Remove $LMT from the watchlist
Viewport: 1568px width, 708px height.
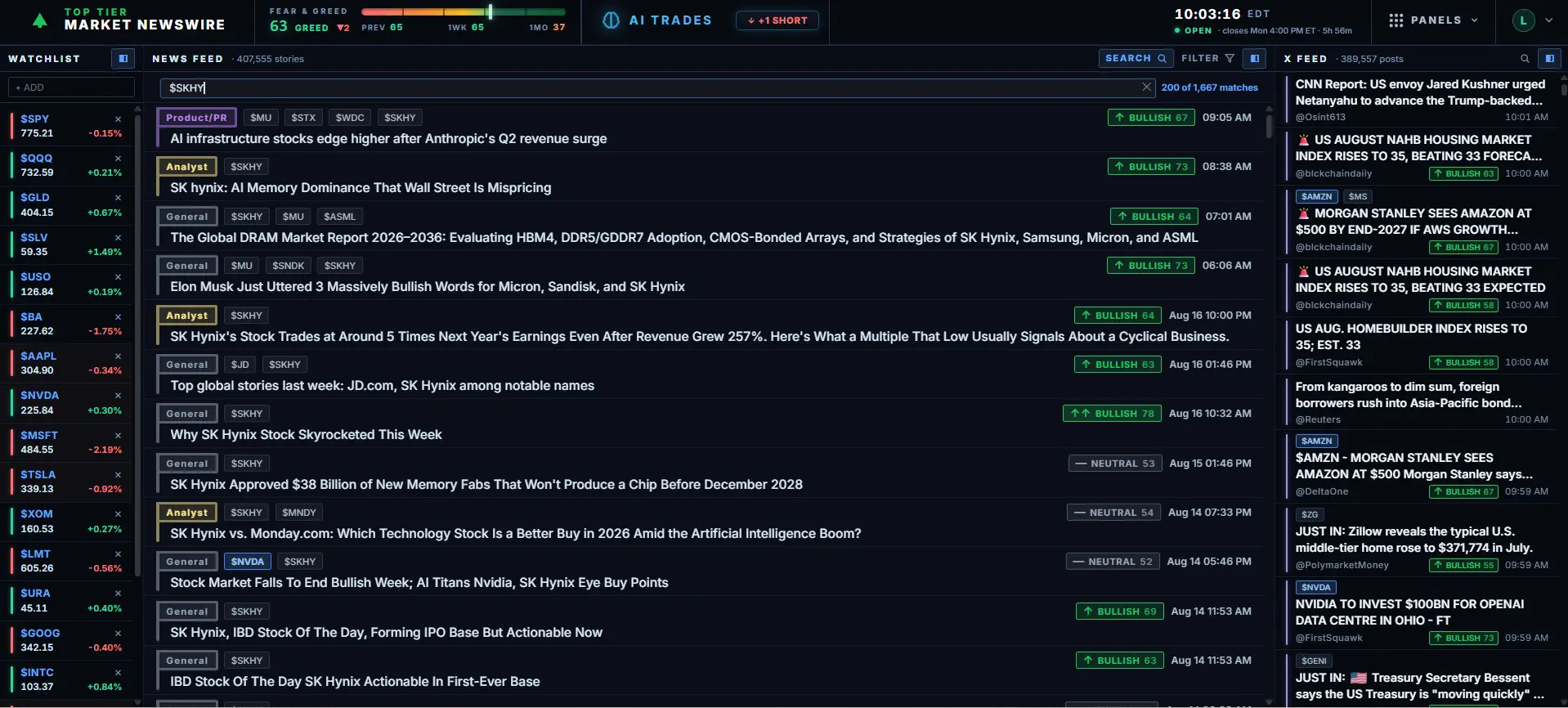118,554
